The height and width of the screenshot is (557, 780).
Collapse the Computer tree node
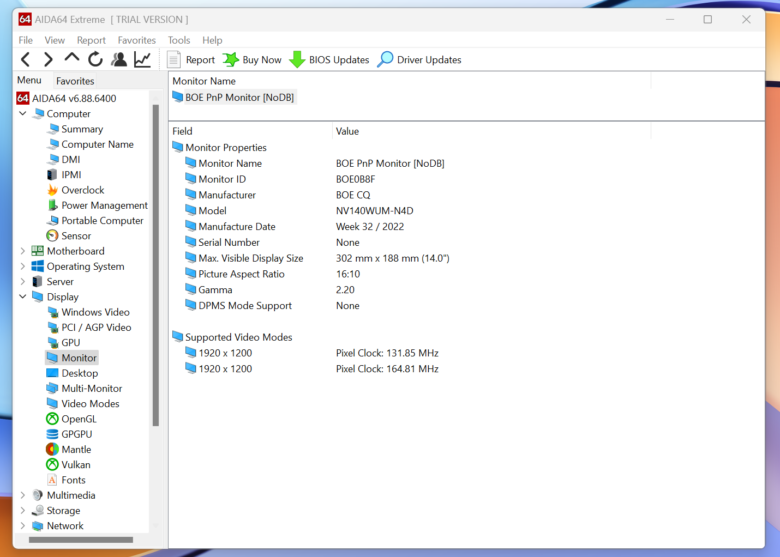click(x=22, y=113)
